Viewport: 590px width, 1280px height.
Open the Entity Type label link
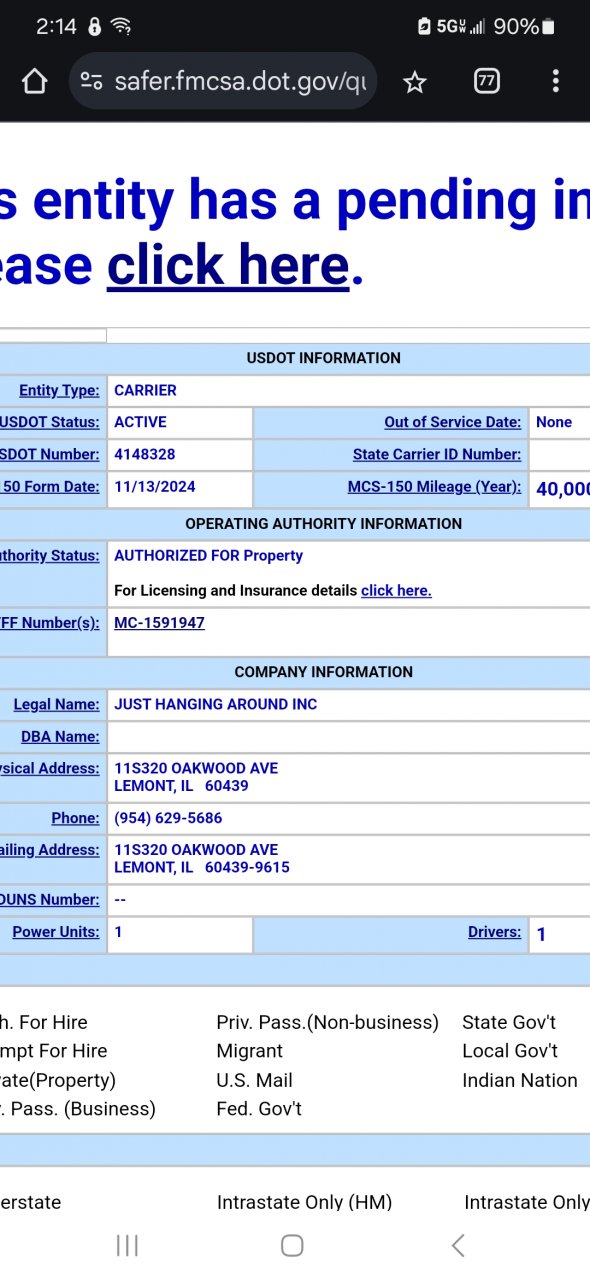click(59, 390)
